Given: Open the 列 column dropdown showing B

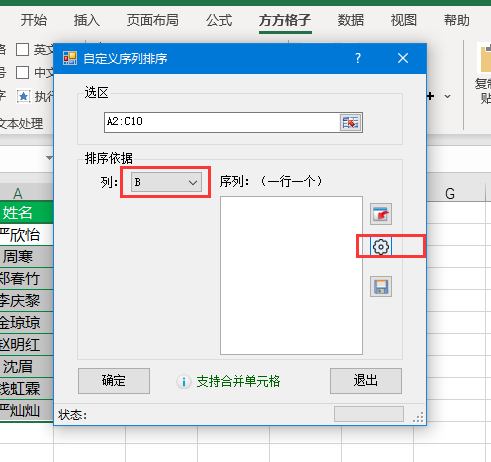Looking at the screenshot, I should tap(166, 182).
